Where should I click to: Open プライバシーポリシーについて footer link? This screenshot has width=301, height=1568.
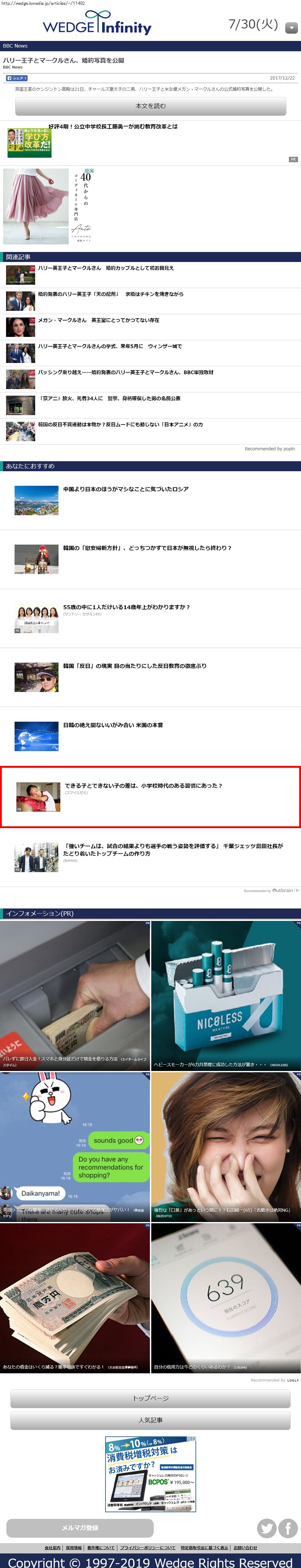[x=147, y=1548]
